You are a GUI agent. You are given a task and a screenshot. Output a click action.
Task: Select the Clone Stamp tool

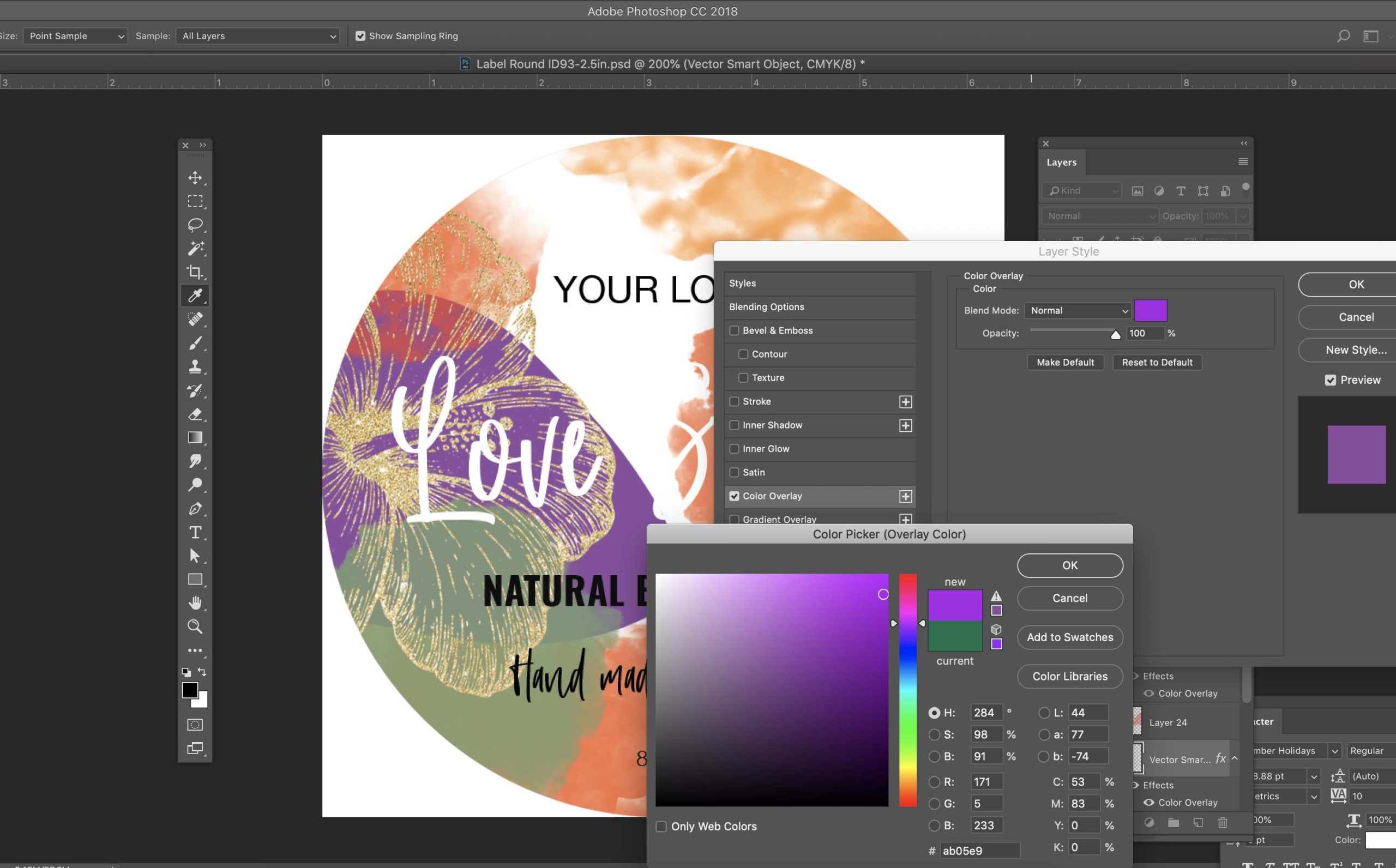click(x=195, y=366)
